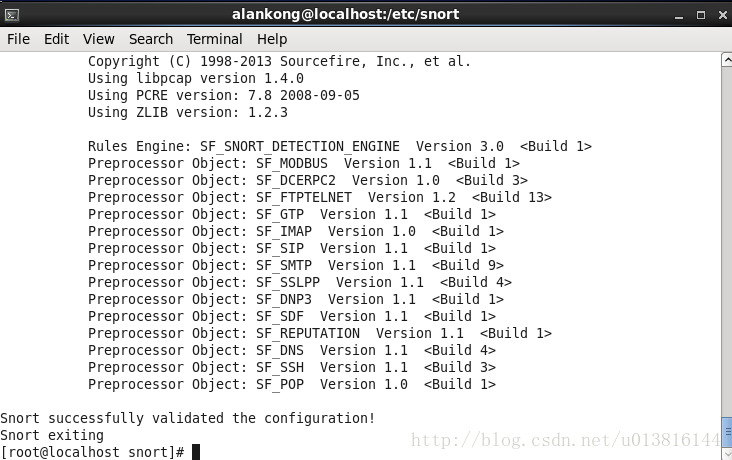Click the scrollbar down arrow
Image resolution: width=732 pixels, height=460 pixels.
coord(727,454)
